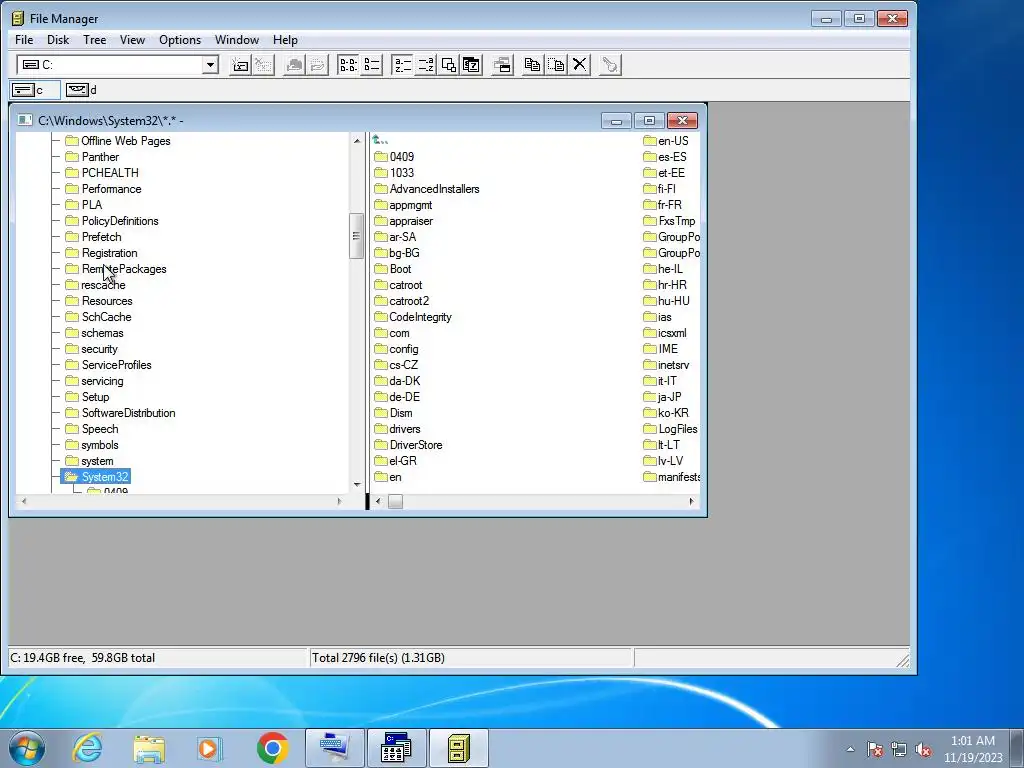The height and width of the screenshot is (768, 1024).
Task: Open Internet Explorer from the taskbar
Action: 88,748
